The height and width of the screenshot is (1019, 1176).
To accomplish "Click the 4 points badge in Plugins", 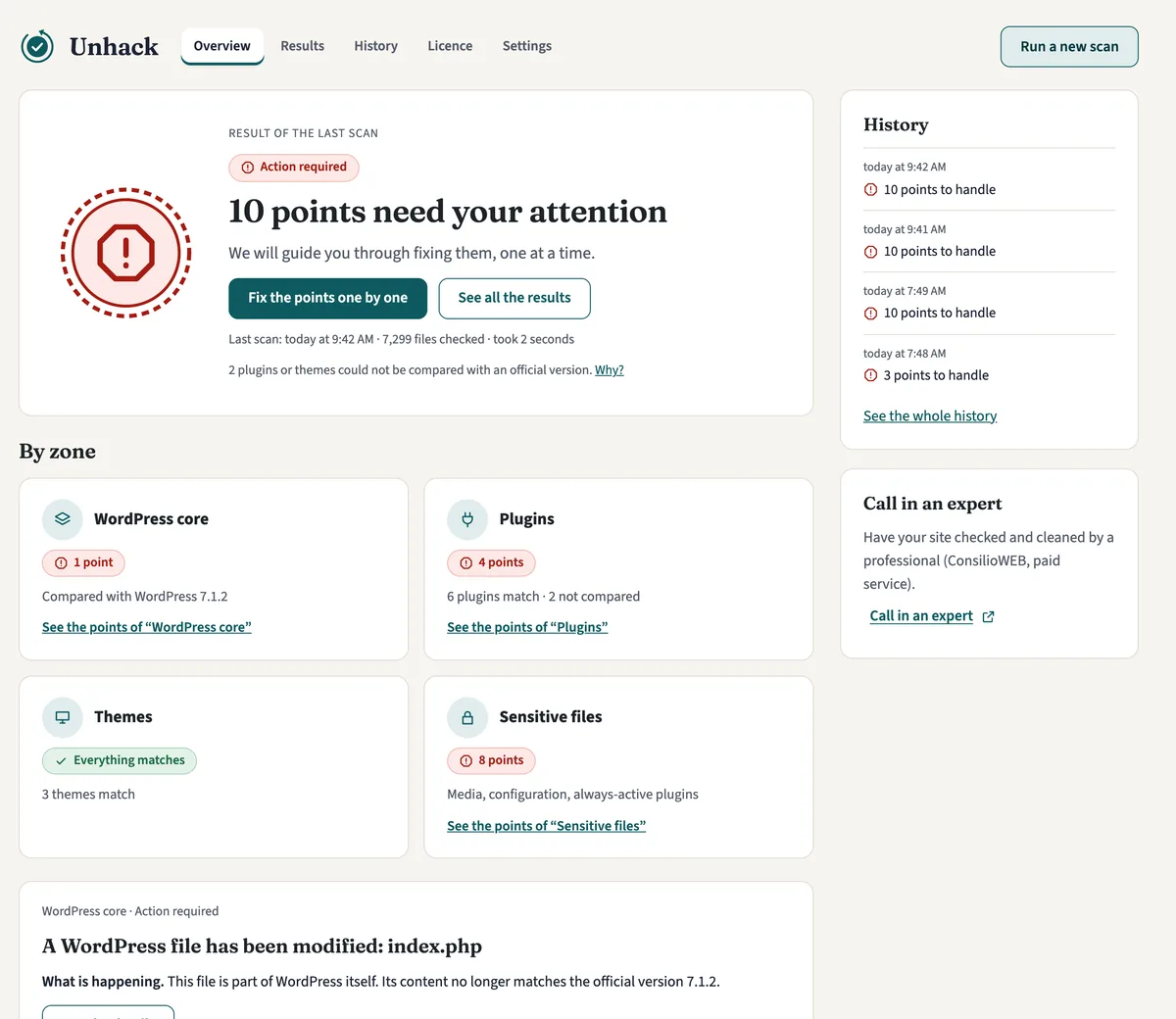I will 491,562.
